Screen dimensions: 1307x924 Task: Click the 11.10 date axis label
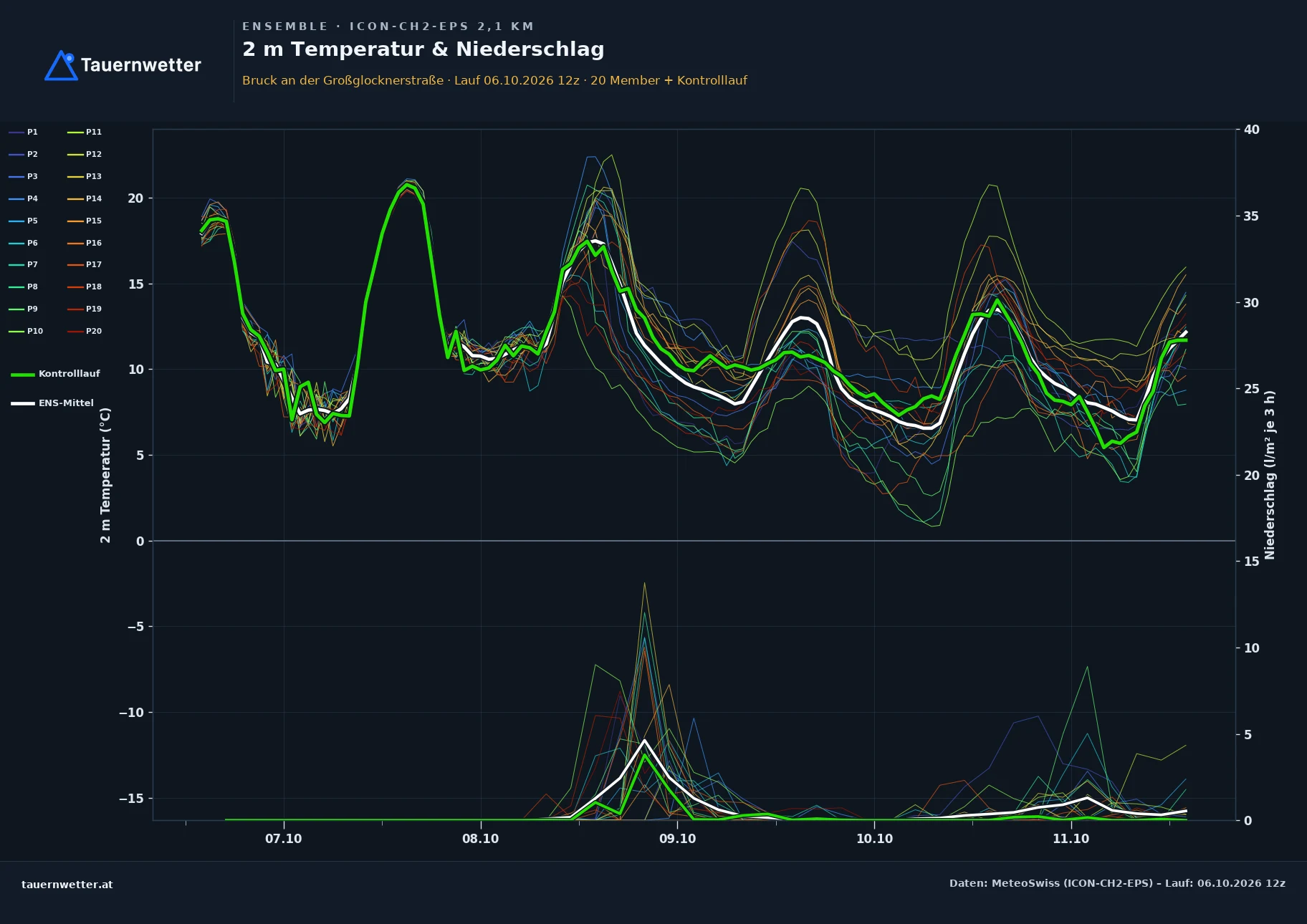1071,839
